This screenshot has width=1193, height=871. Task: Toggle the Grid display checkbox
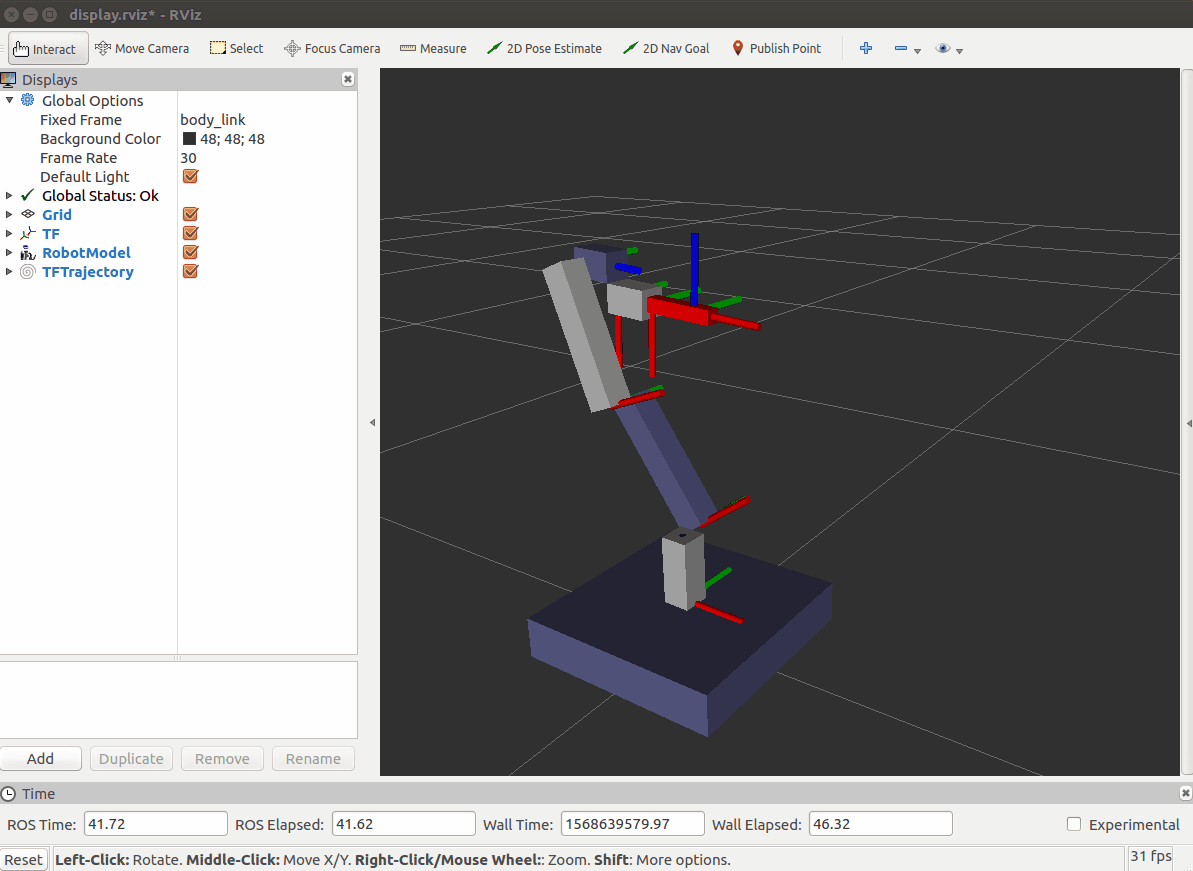point(190,214)
